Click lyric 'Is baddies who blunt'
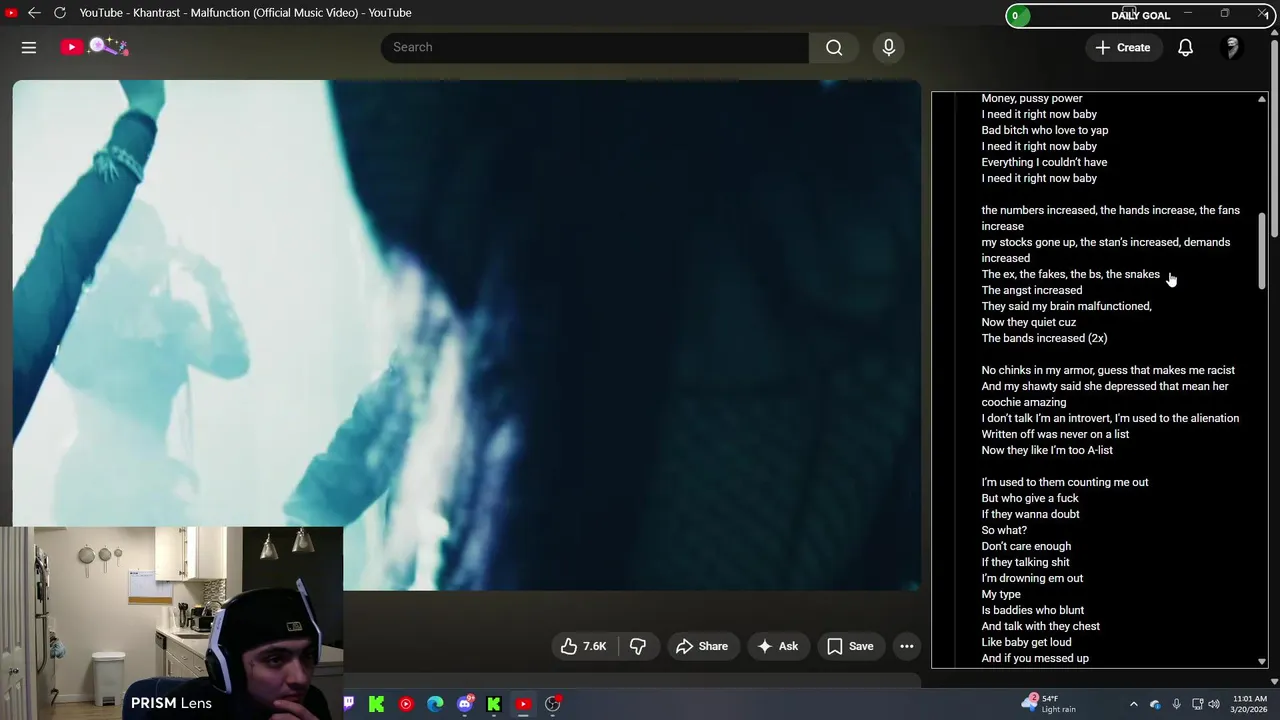 coord(1033,610)
